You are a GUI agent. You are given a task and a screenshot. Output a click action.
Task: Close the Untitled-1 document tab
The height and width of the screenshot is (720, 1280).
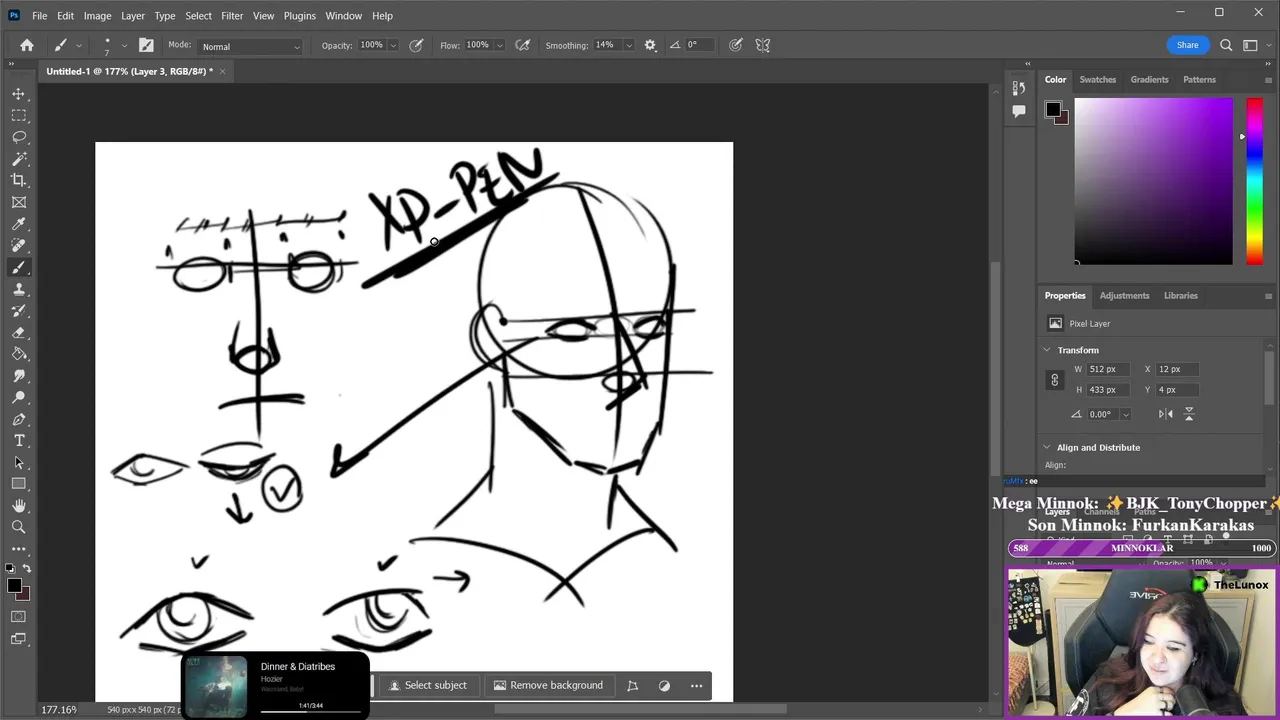click(222, 71)
